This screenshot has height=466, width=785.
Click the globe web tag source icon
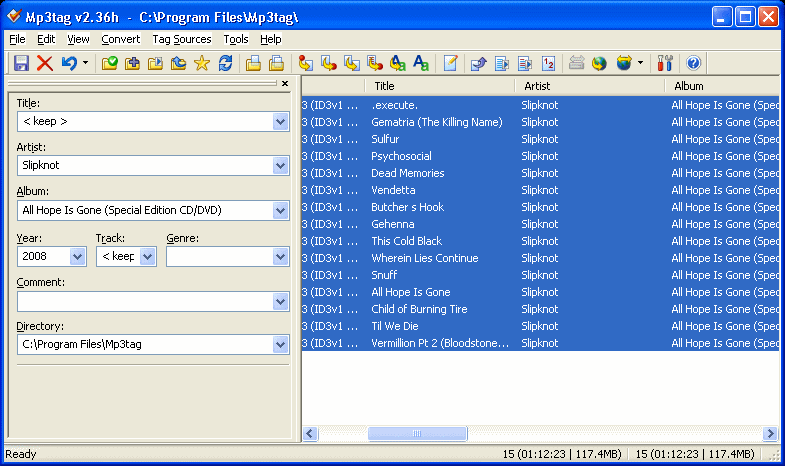click(x=599, y=63)
